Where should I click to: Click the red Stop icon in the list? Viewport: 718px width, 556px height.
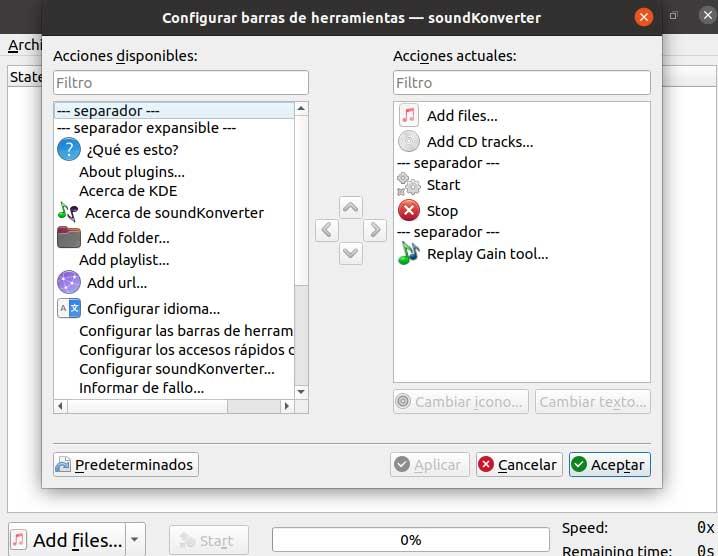pyautogui.click(x=409, y=210)
